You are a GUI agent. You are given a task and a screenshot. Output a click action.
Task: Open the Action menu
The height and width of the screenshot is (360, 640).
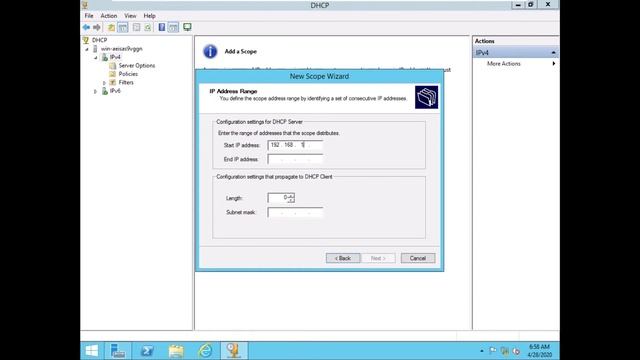click(x=109, y=16)
